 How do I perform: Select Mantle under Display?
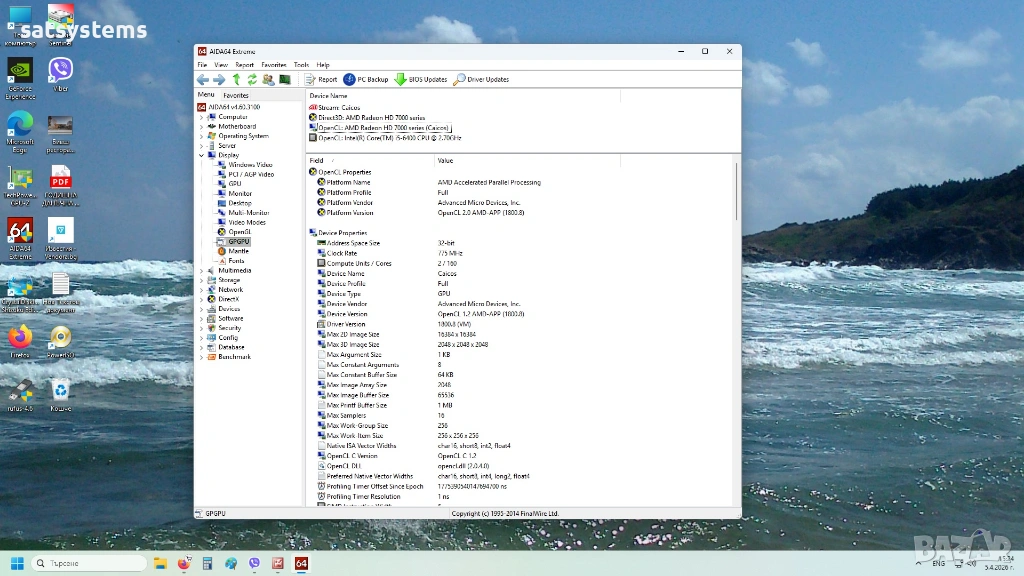(238, 251)
